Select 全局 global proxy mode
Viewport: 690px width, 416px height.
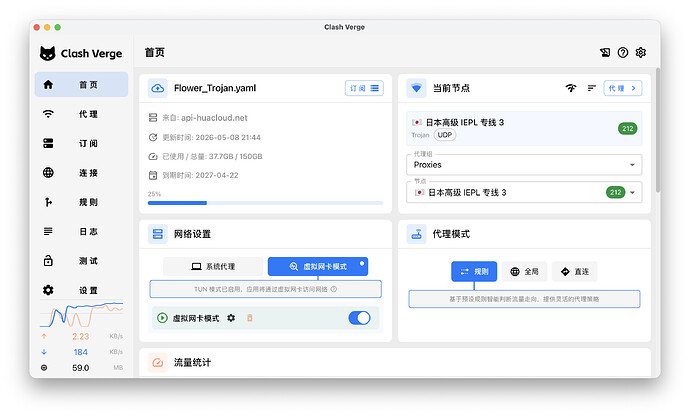(x=524, y=272)
